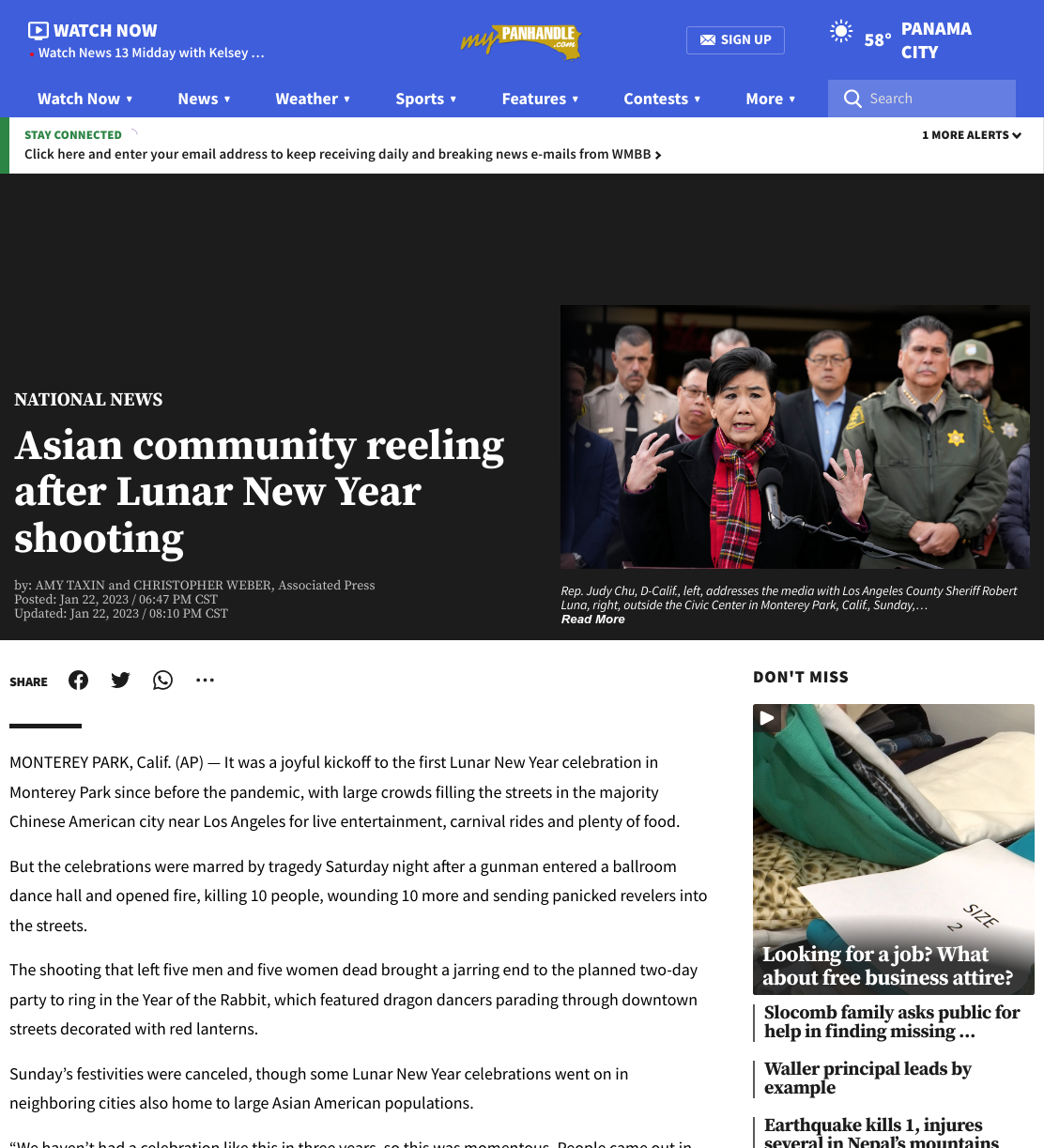Share the article on Facebook
The image size is (1044, 1148).
tap(78, 681)
